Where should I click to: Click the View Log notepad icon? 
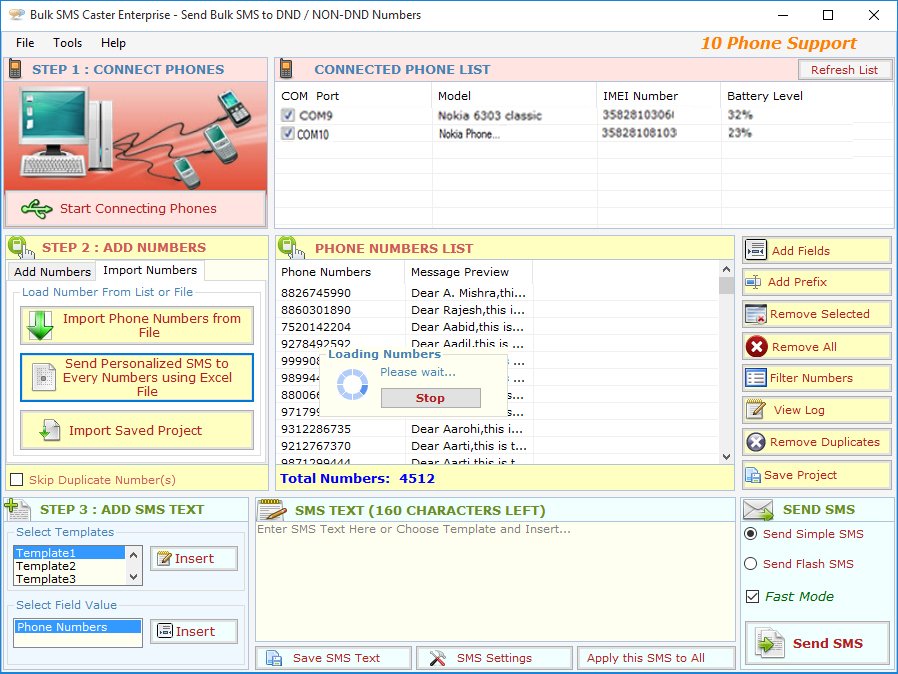[x=755, y=409]
